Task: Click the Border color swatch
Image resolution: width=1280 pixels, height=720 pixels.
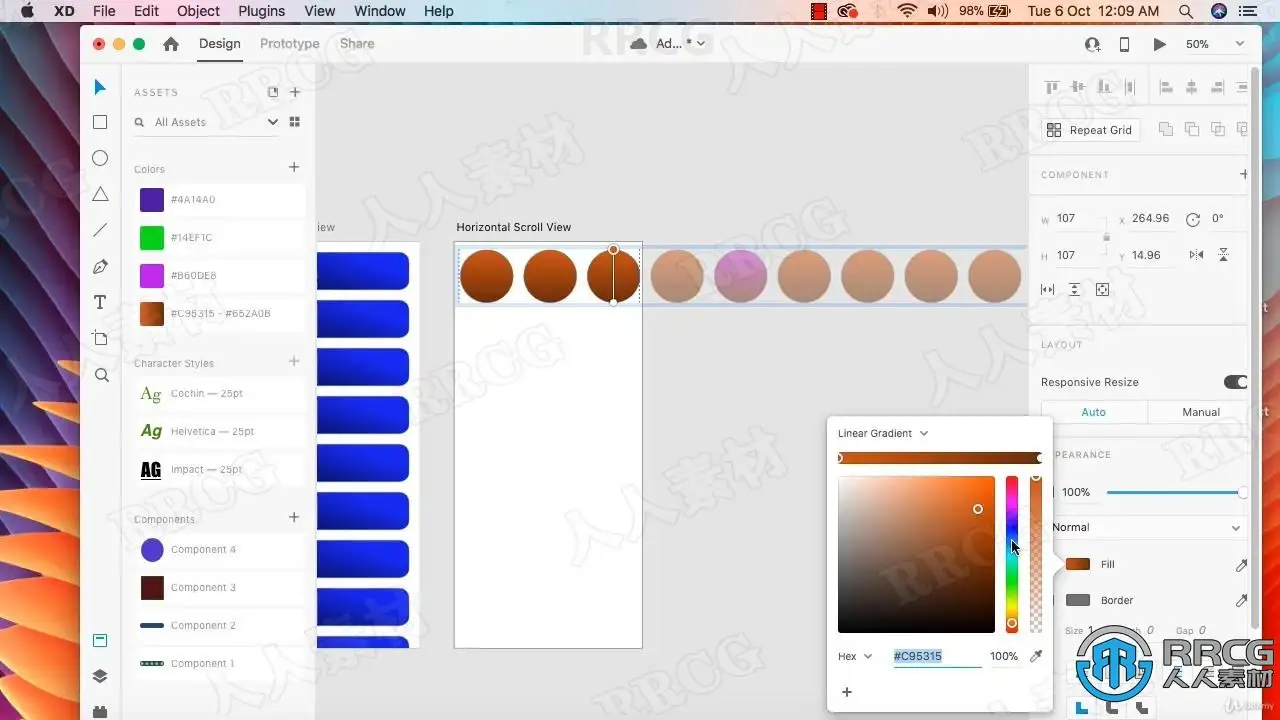Action: point(1078,601)
